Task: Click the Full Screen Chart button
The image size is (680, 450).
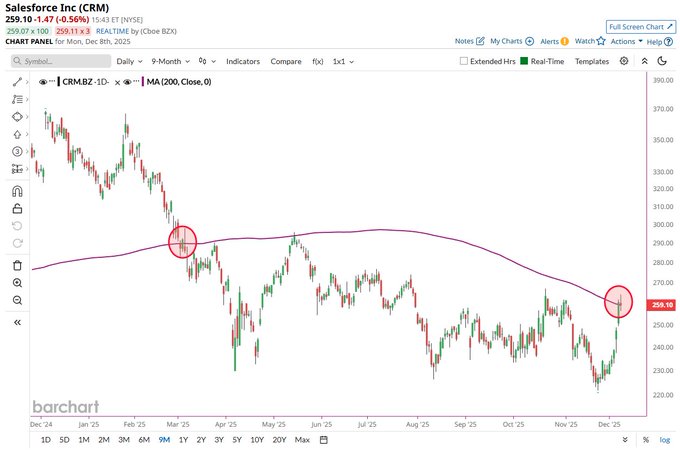Action: click(640, 27)
